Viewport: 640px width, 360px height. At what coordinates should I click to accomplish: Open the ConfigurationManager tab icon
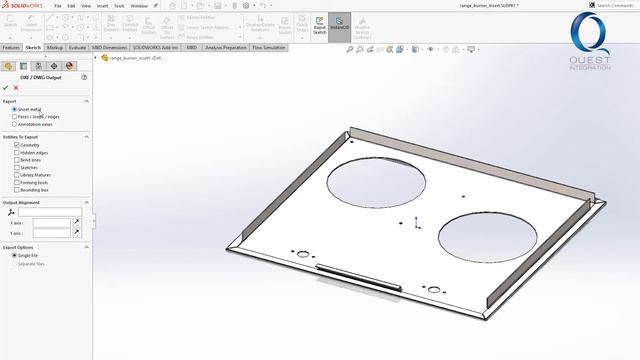point(38,66)
